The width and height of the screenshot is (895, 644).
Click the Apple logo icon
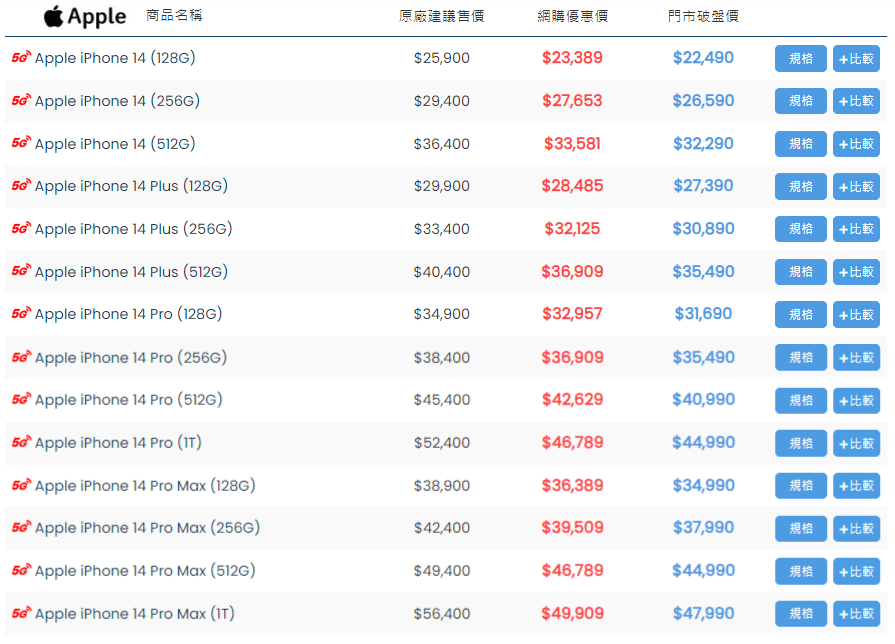coord(54,16)
